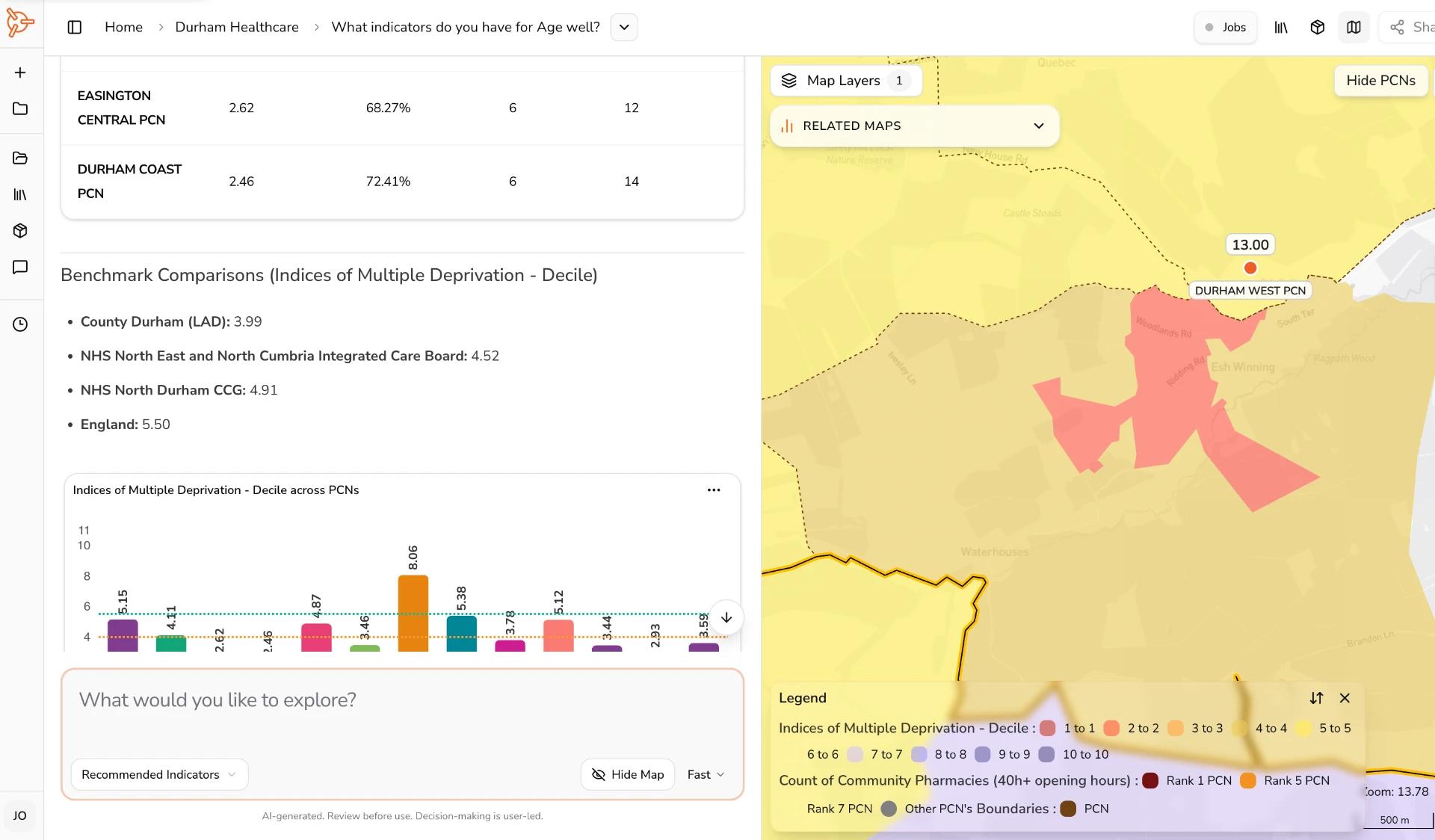Open the Recommended Indicators dropdown
This screenshot has width=1435, height=840.
tap(159, 774)
